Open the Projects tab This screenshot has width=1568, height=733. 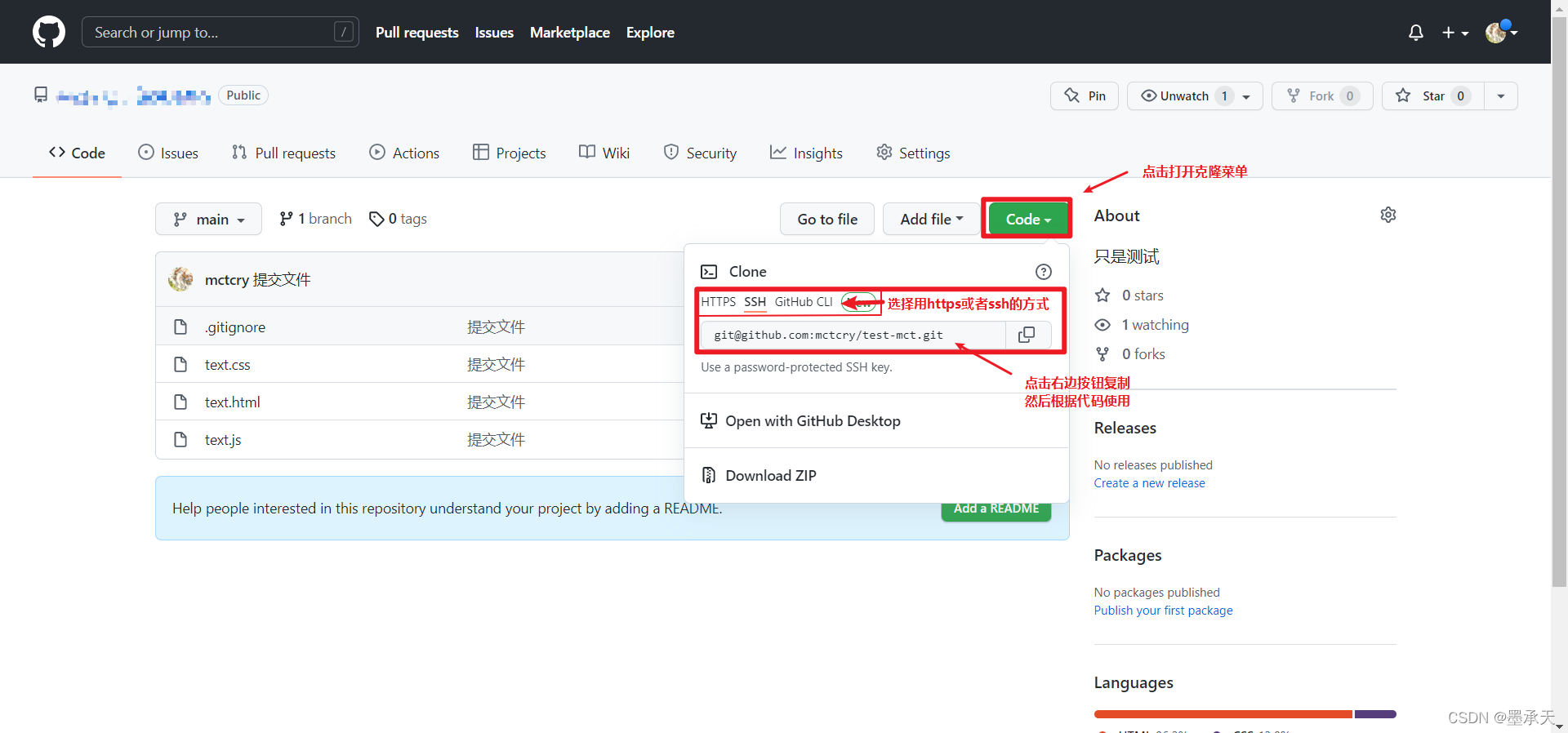pos(509,153)
